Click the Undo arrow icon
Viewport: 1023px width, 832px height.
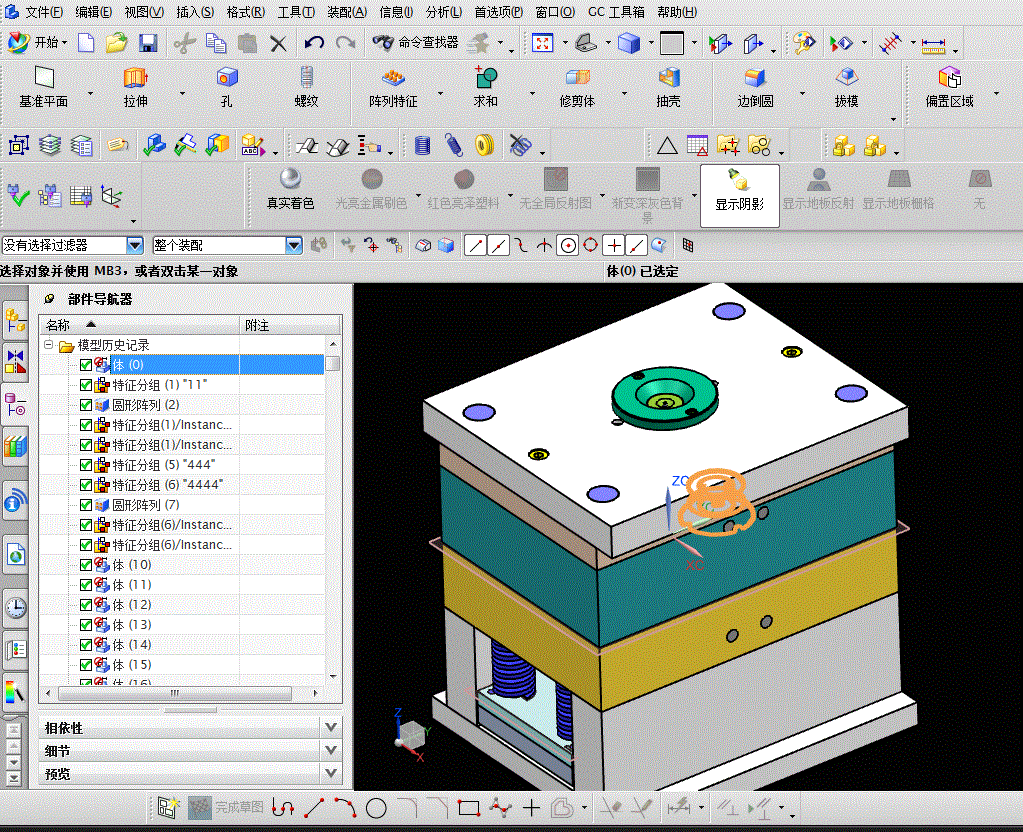coord(314,43)
